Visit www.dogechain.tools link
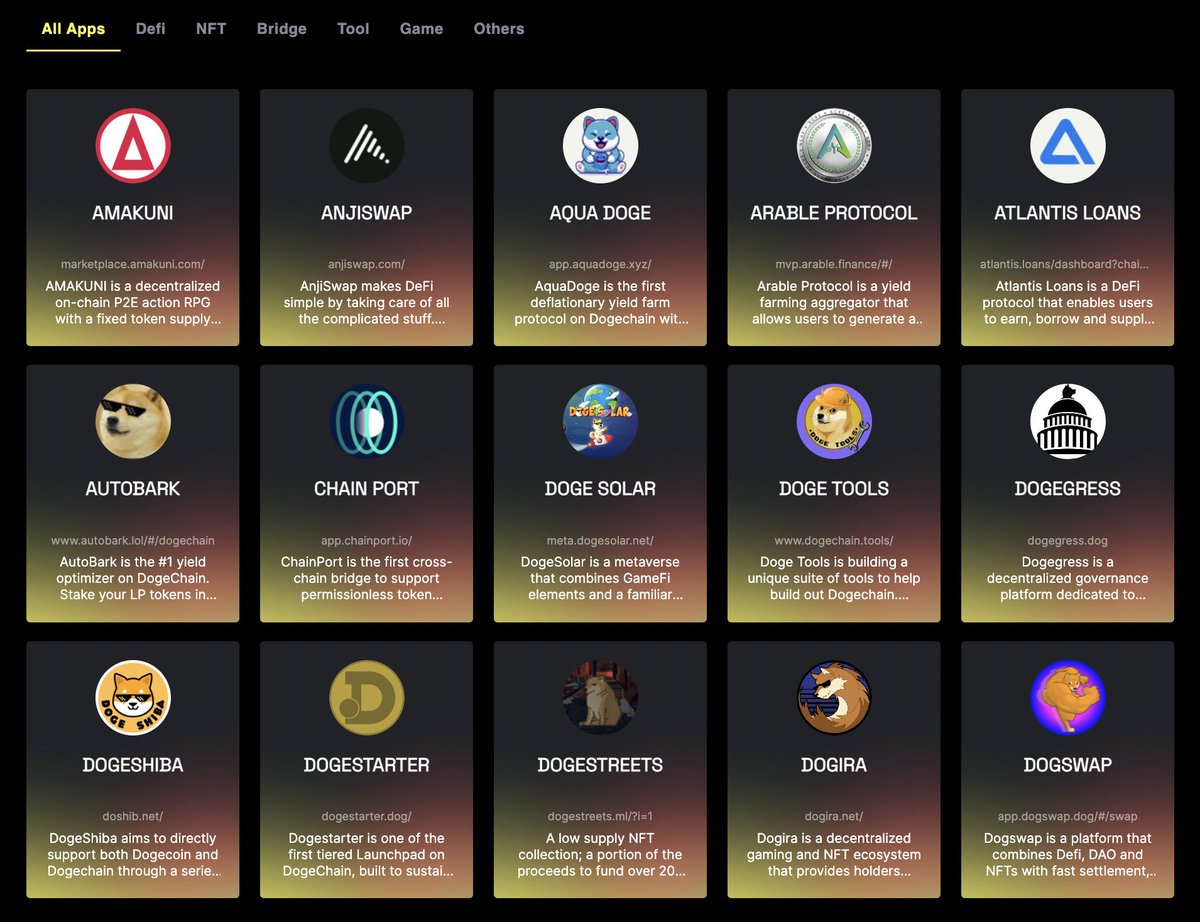 click(x=834, y=541)
